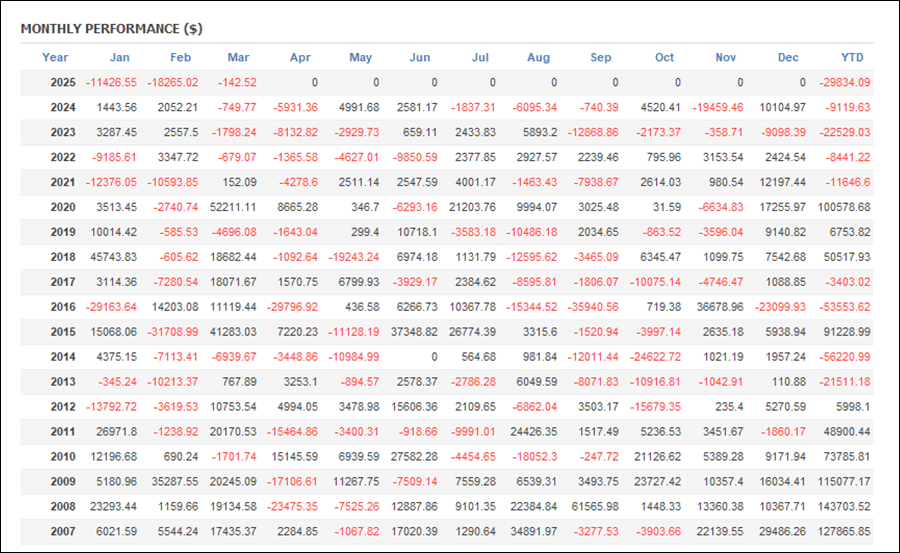Select the 2025 YTD value -29834.09
Screen dimensions: 900x553
844,83
